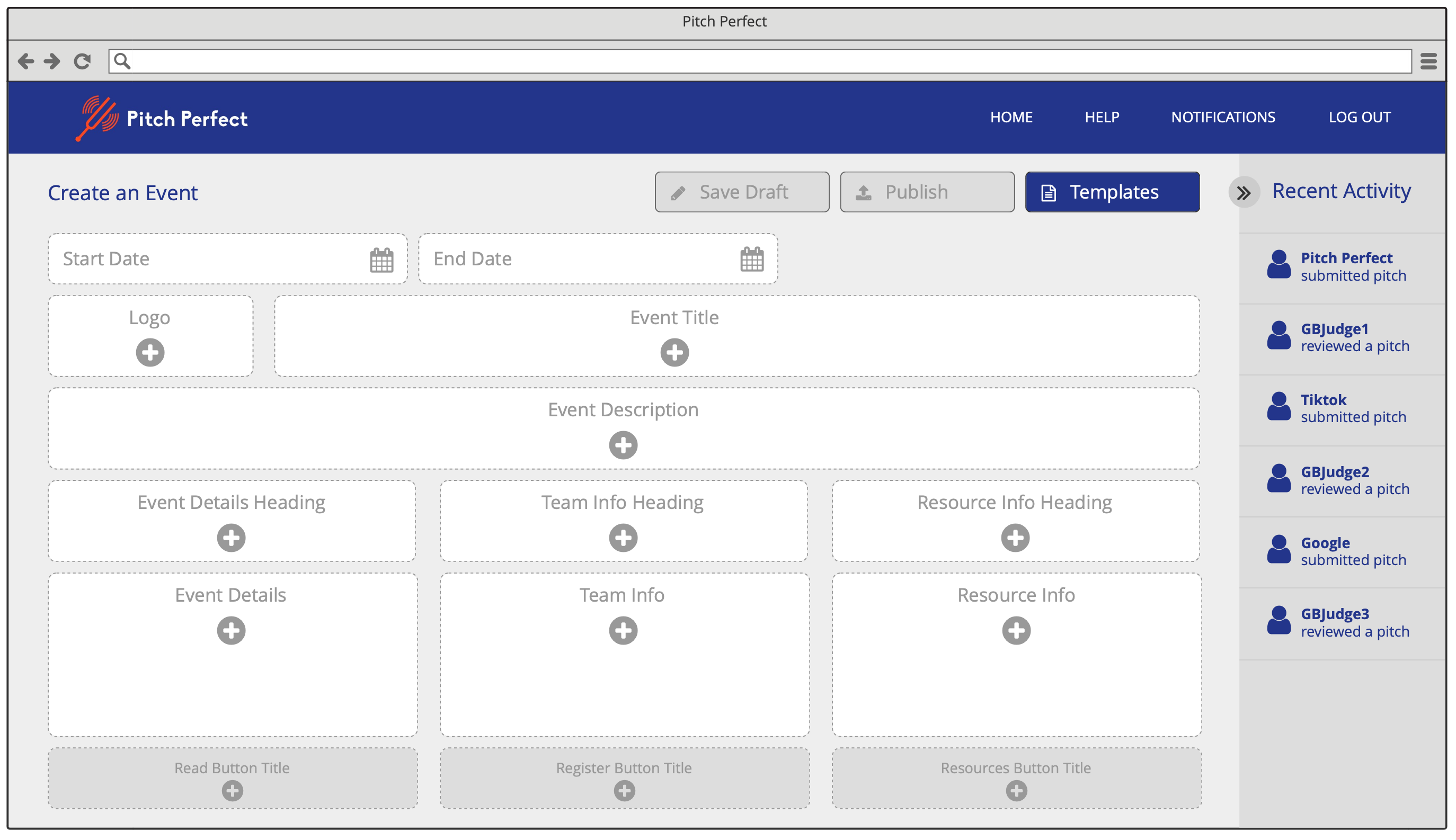
Task: Click the Start Date calendar icon
Action: (x=381, y=260)
